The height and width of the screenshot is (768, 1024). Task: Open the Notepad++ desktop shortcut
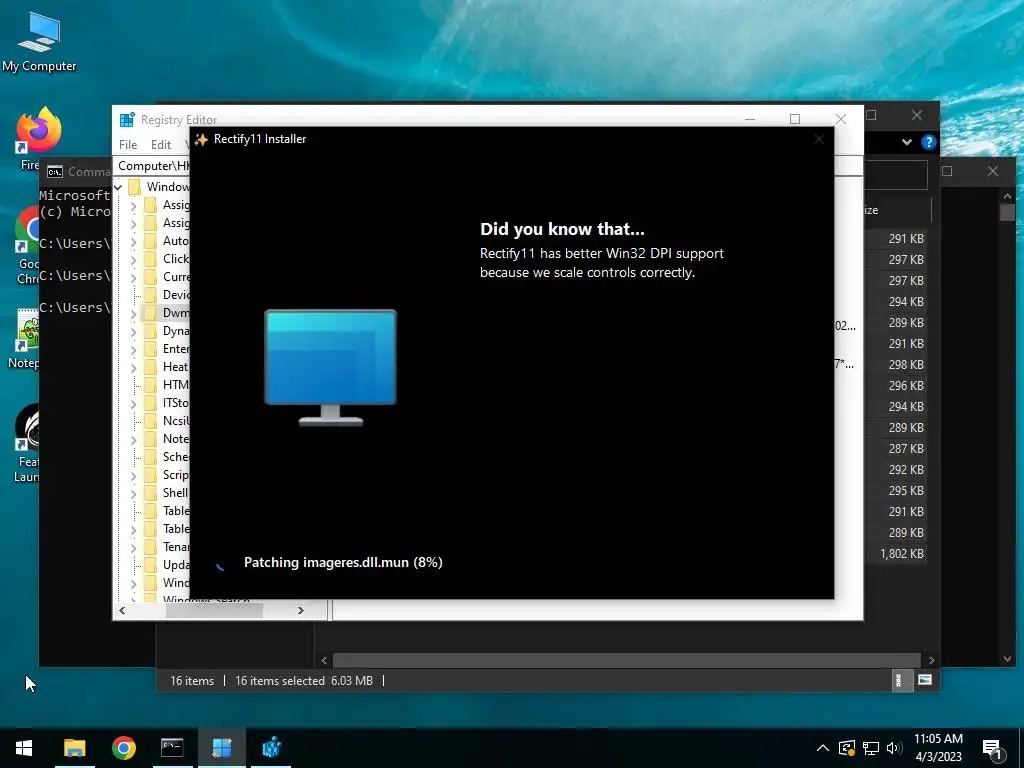[x=27, y=338]
